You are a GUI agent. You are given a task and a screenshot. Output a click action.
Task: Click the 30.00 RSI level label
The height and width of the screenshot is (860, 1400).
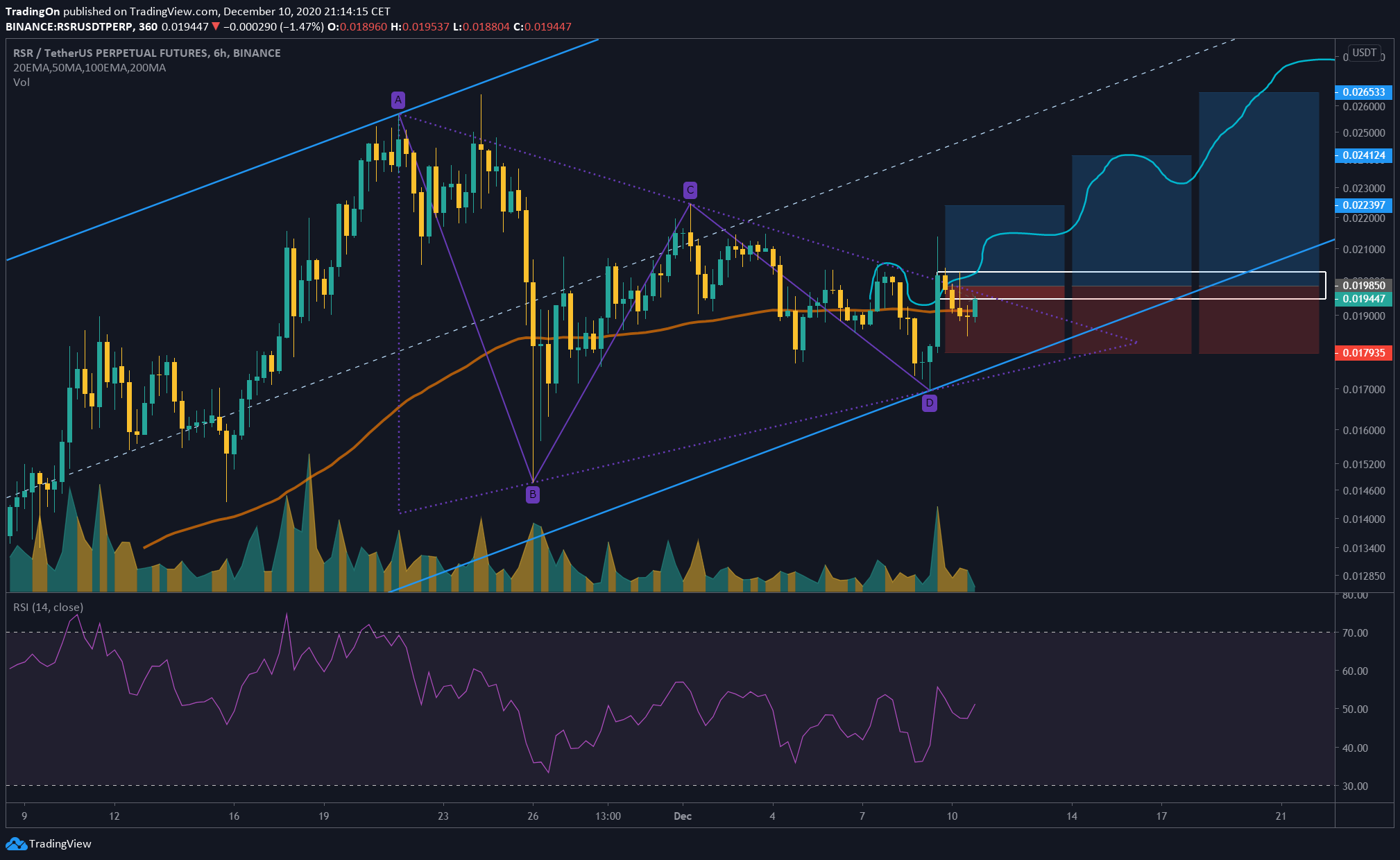[1355, 786]
